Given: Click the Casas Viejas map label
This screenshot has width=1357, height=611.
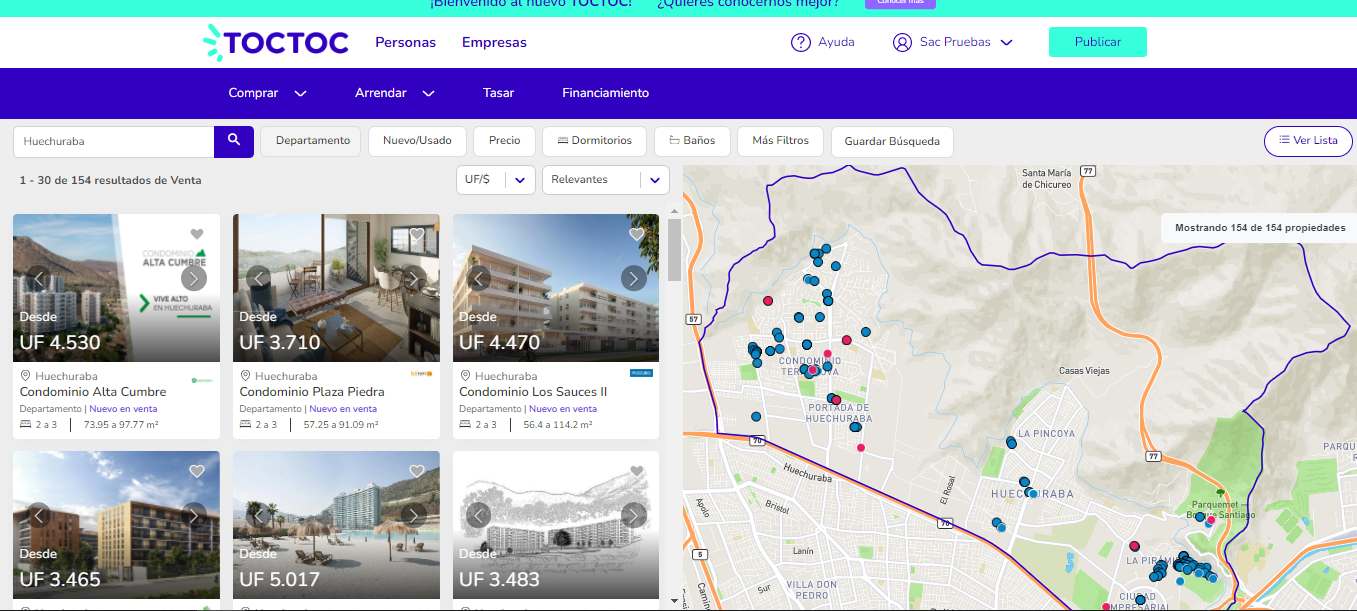Looking at the screenshot, I should (1085, 371).
